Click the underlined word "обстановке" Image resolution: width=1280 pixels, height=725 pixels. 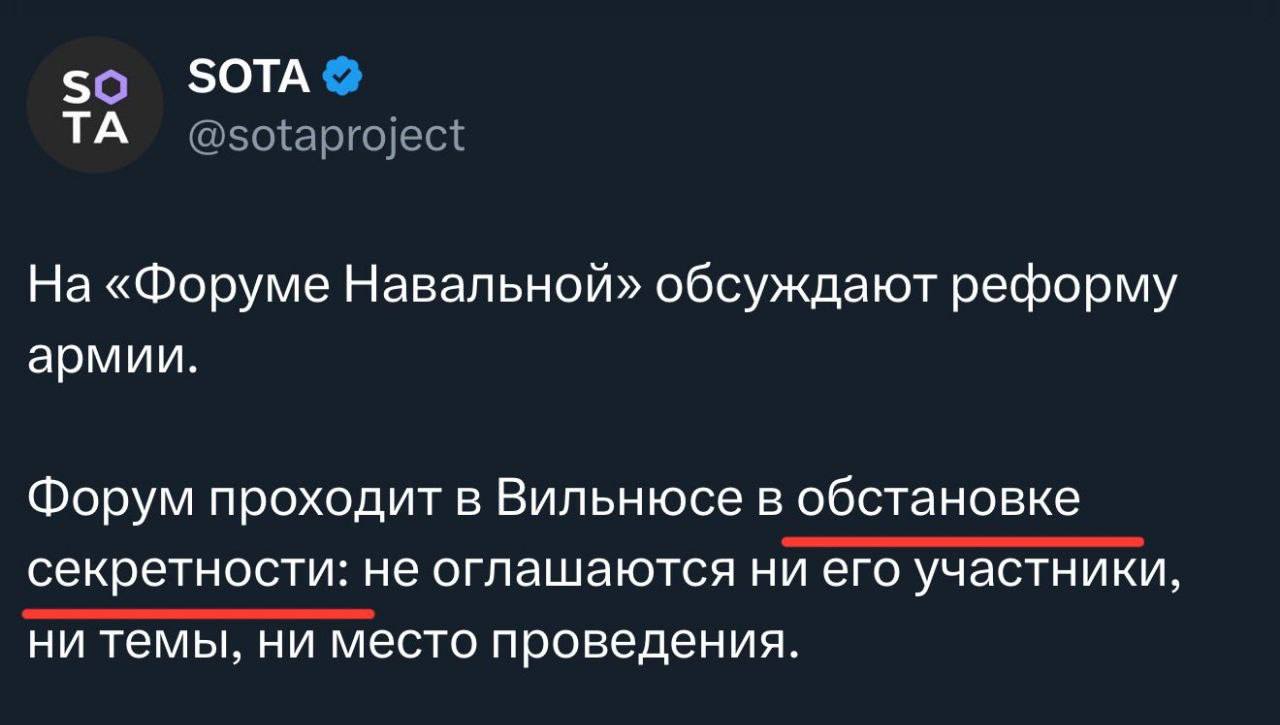tap(935, 498)
